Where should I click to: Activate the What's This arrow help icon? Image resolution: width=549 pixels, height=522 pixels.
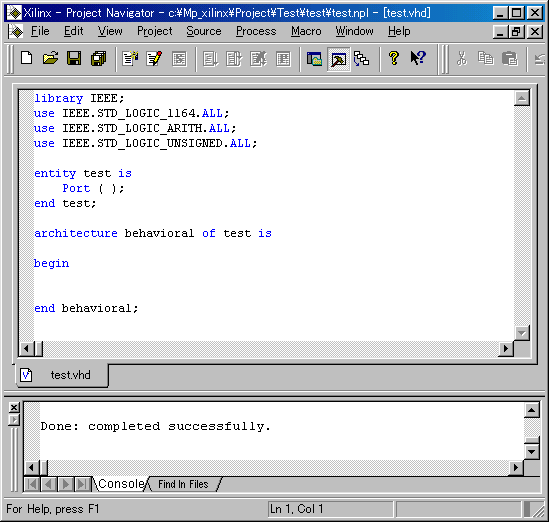pos(418,58)
